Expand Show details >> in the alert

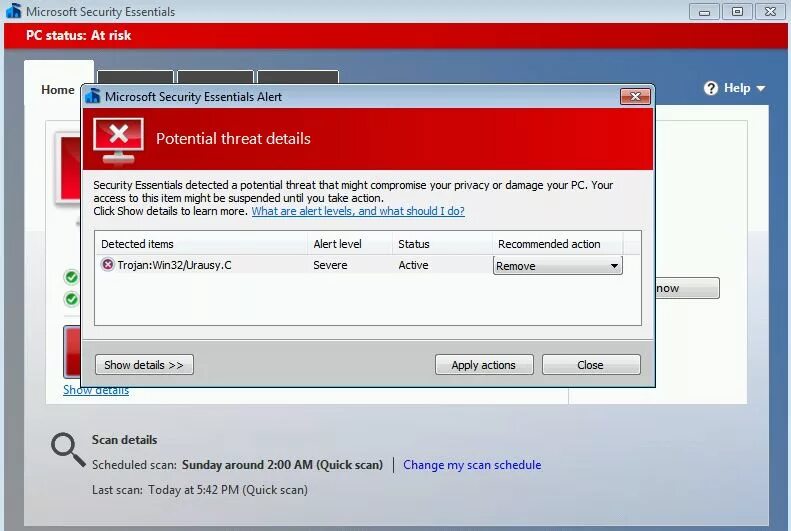(144, 365)
